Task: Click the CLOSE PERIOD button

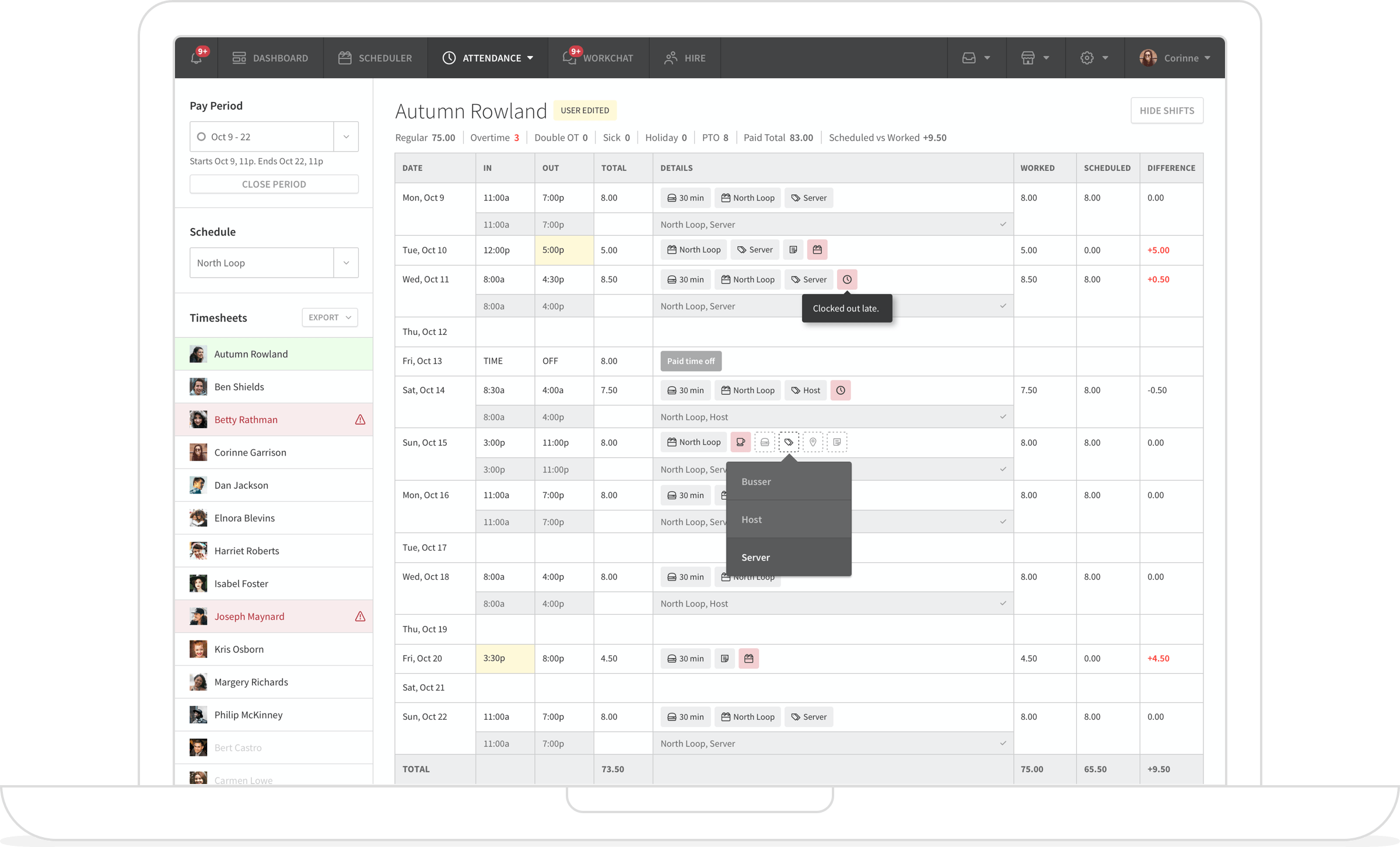Action: 274,183
